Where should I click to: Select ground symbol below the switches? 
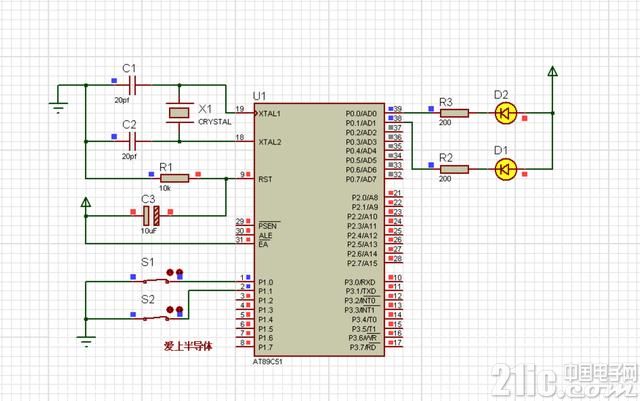[86, 341]
